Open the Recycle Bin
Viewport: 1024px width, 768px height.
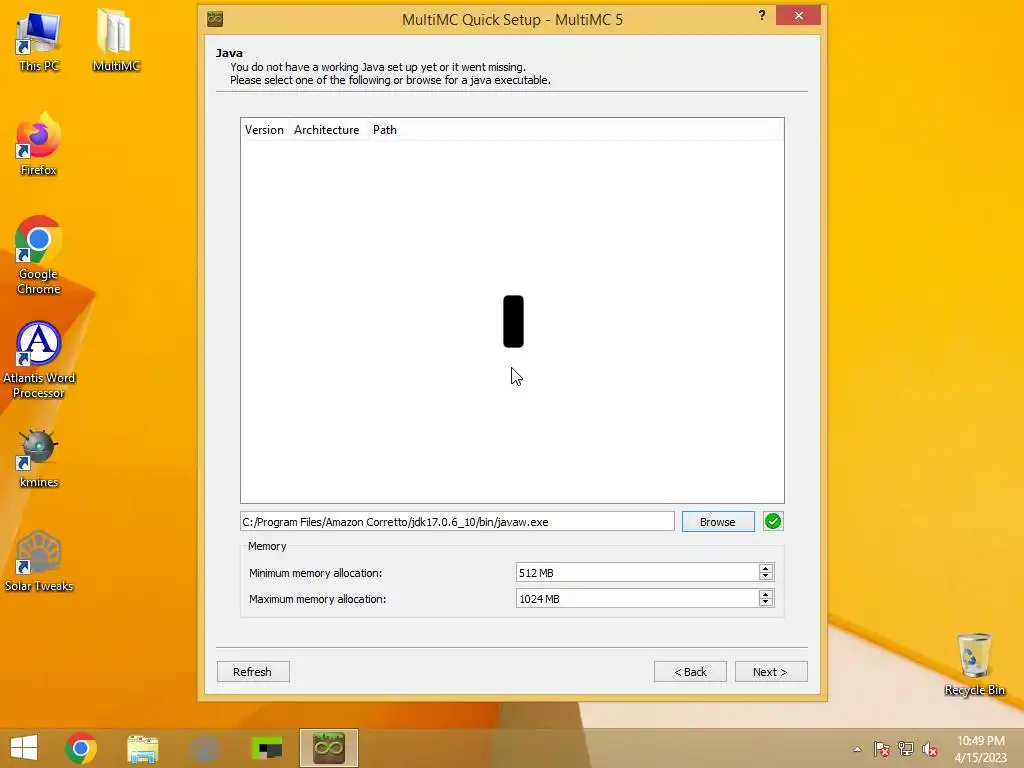pos(974,664)
